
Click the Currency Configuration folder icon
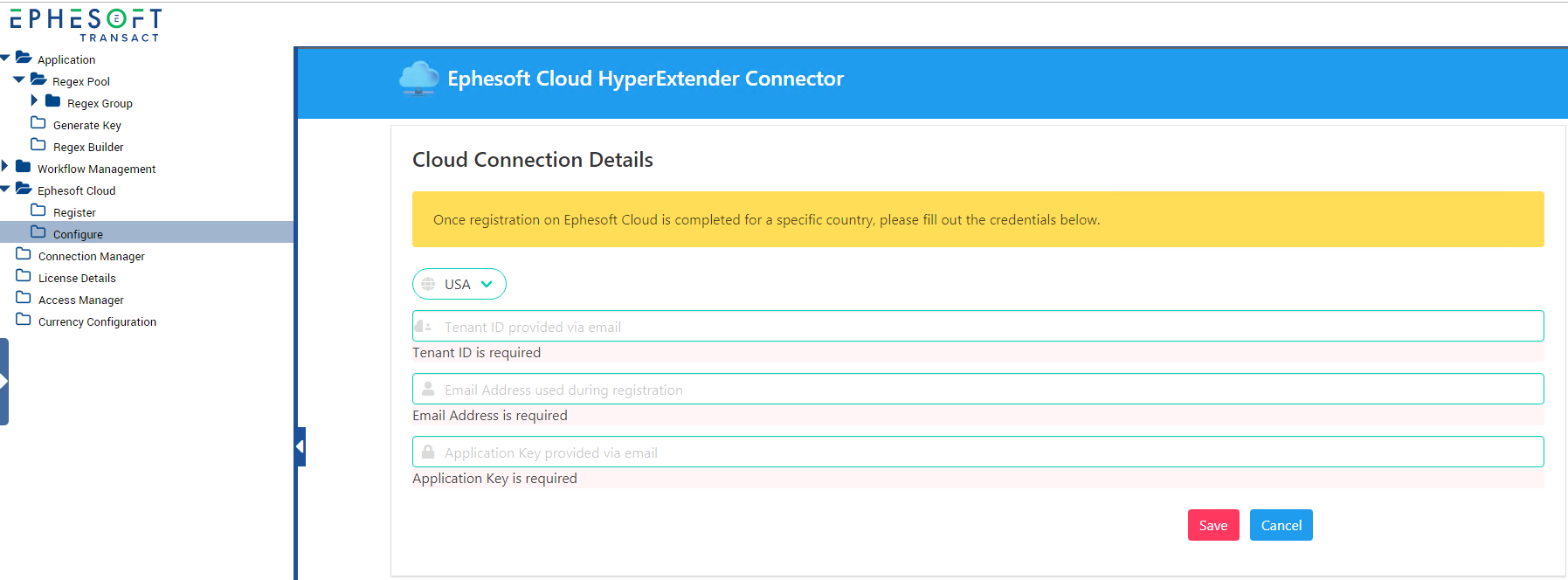coord(24,320)
